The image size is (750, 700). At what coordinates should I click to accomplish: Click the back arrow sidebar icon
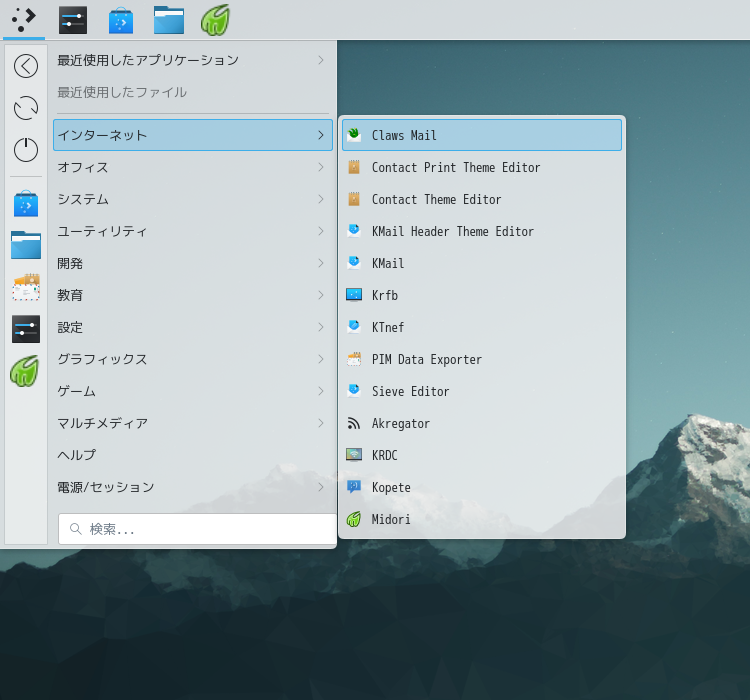26,66
